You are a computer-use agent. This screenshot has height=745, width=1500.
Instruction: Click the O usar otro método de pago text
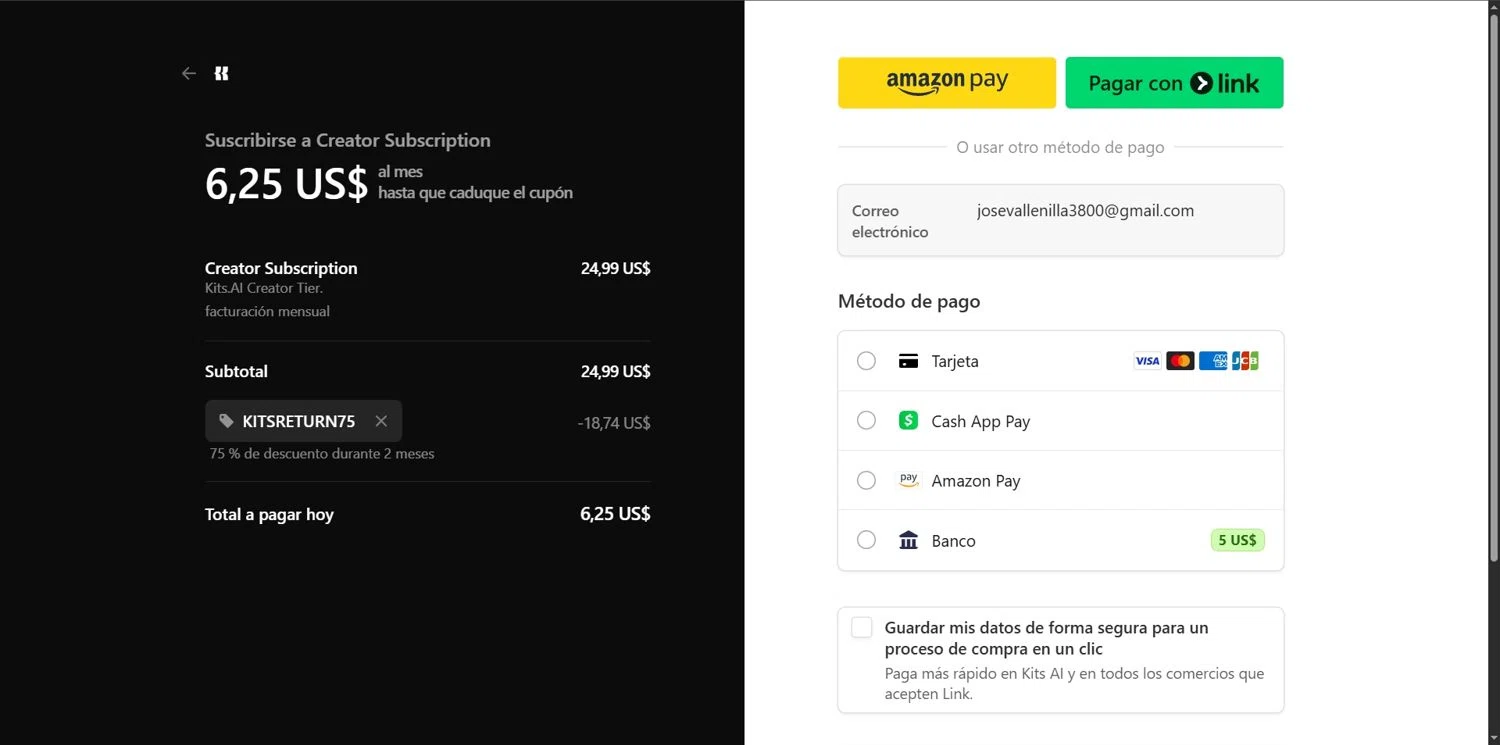1060,147
